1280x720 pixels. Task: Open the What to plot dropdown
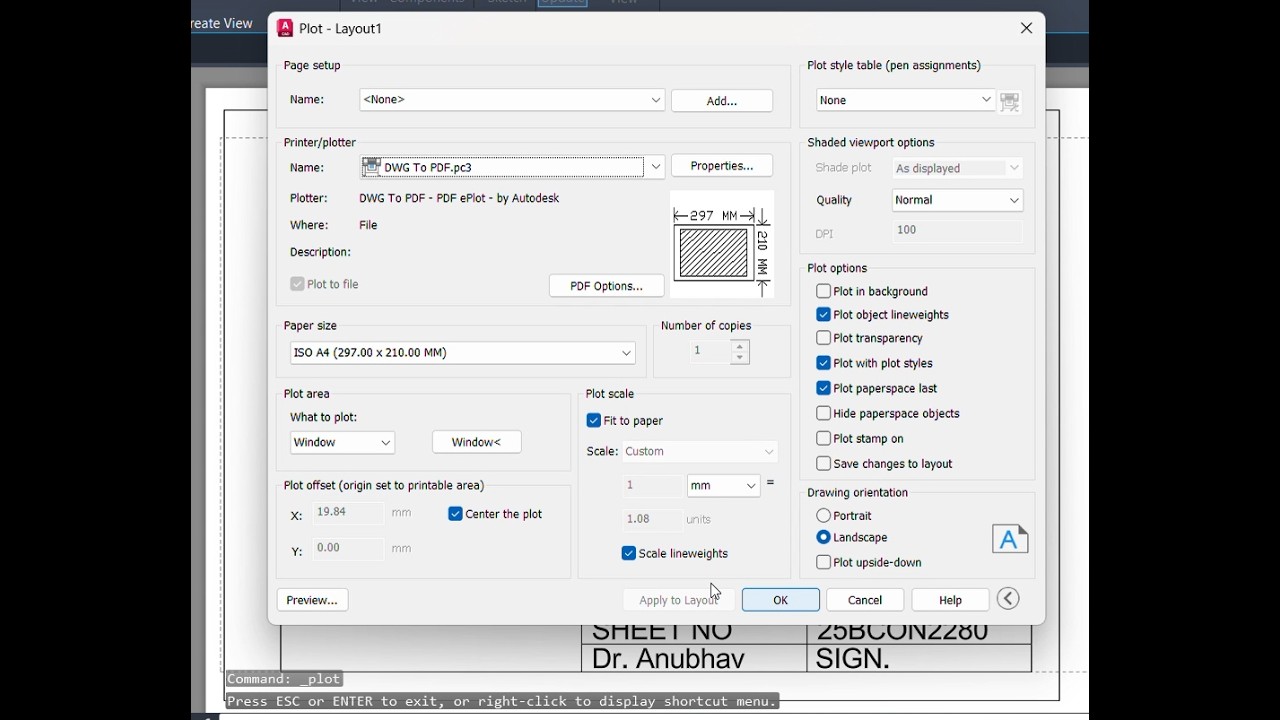(343, 442)
